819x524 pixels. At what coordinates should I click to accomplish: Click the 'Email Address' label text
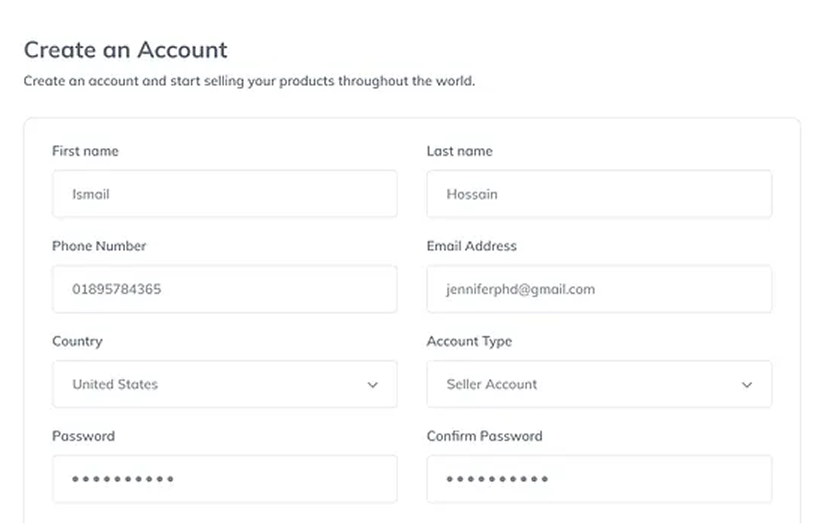(x=471, y=246)
